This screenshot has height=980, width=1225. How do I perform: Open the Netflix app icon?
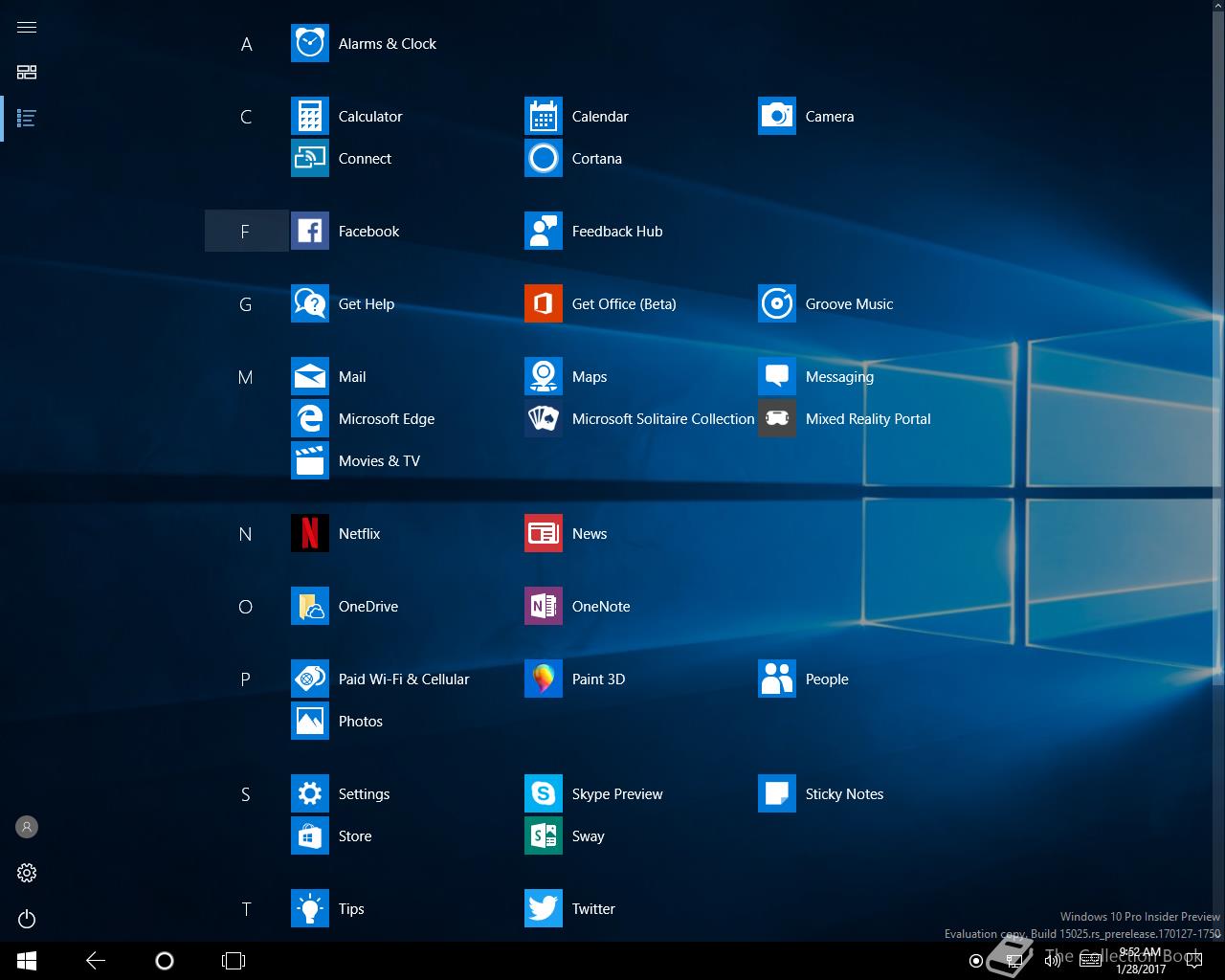[x=310, y=534]
